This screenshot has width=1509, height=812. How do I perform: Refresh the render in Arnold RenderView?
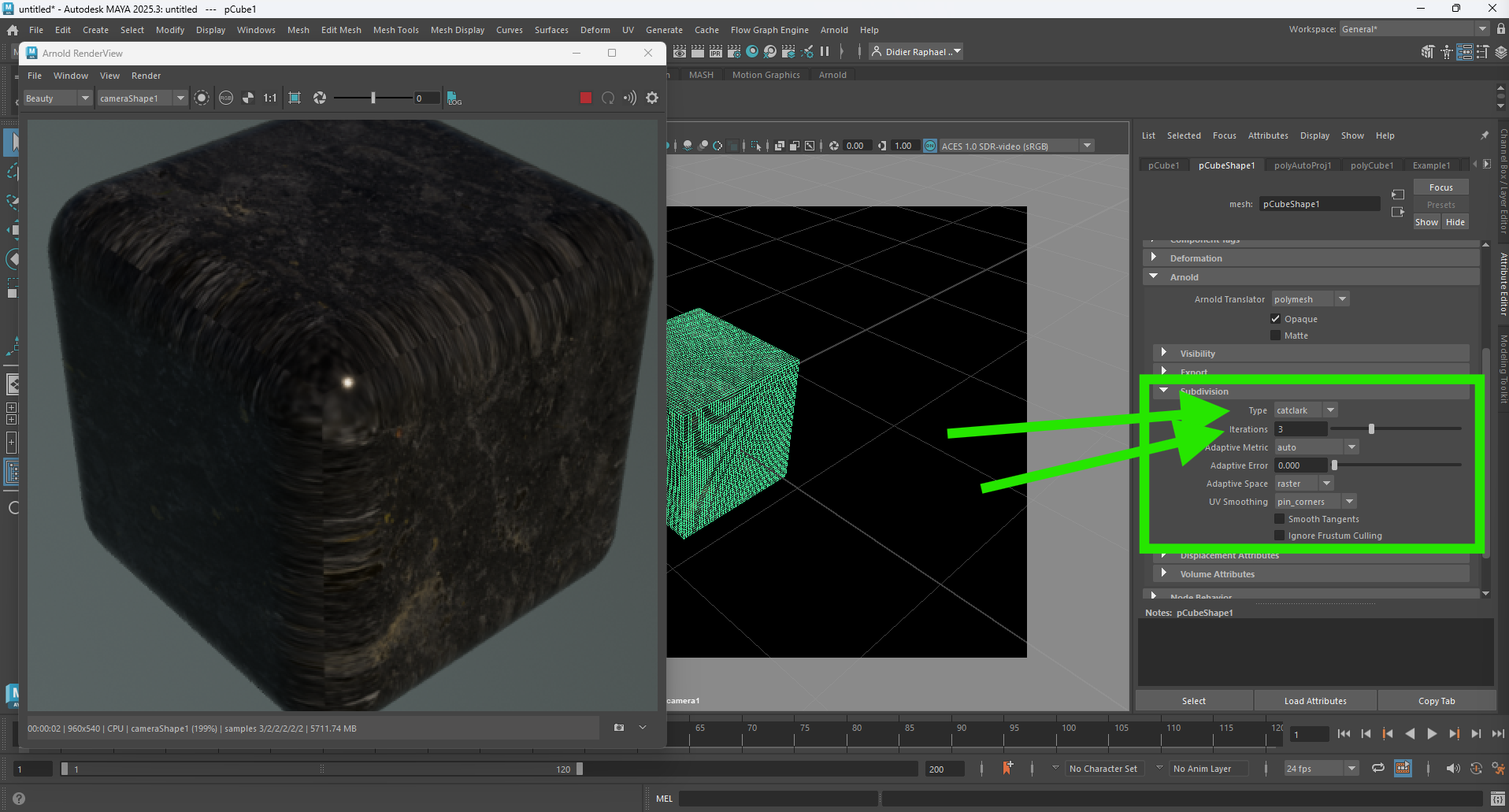[608, 98]
